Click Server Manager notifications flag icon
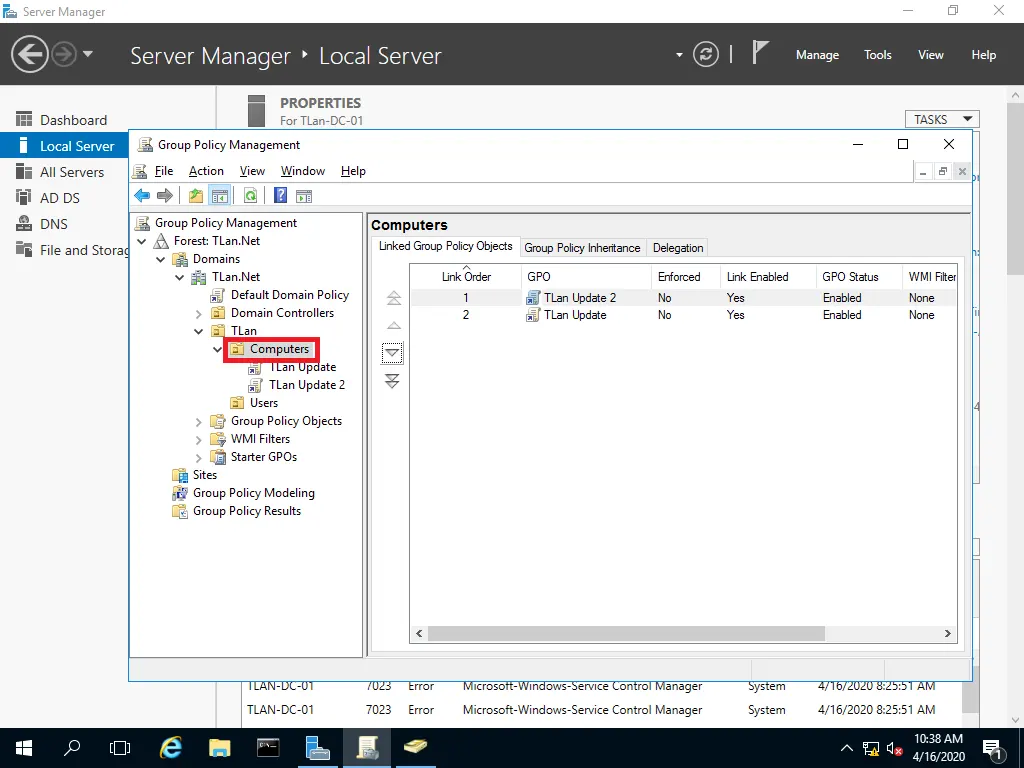Viewport: 1024px width, 768px height. pyautogui.click(x=760, y=54)
